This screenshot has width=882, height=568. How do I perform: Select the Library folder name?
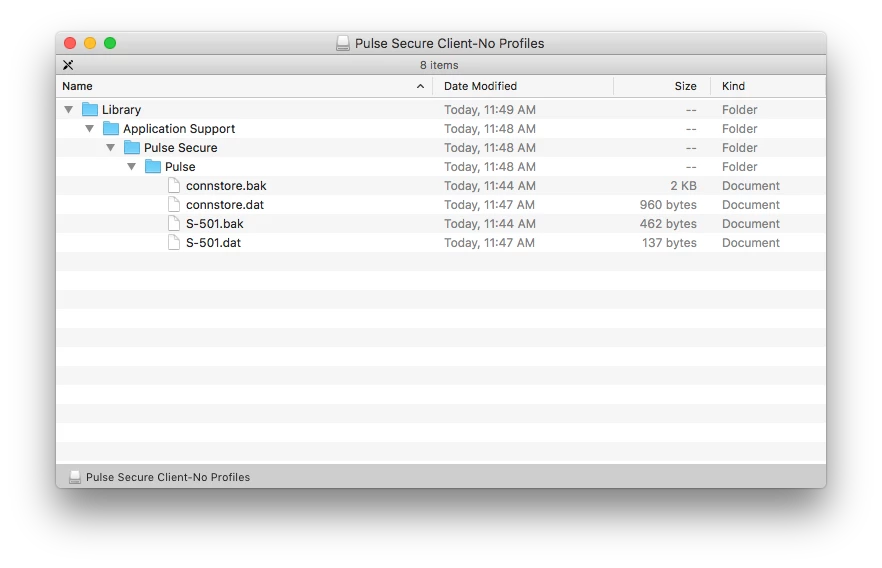pyautogui.click(x=122, y=110)
